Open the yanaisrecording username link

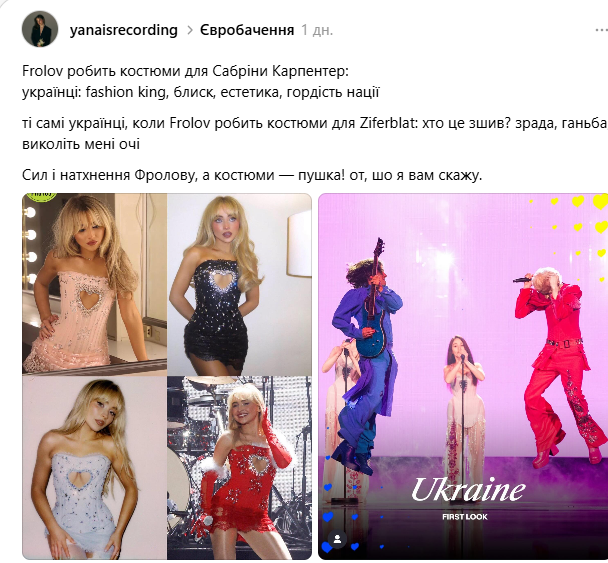(x=124, y=30)
